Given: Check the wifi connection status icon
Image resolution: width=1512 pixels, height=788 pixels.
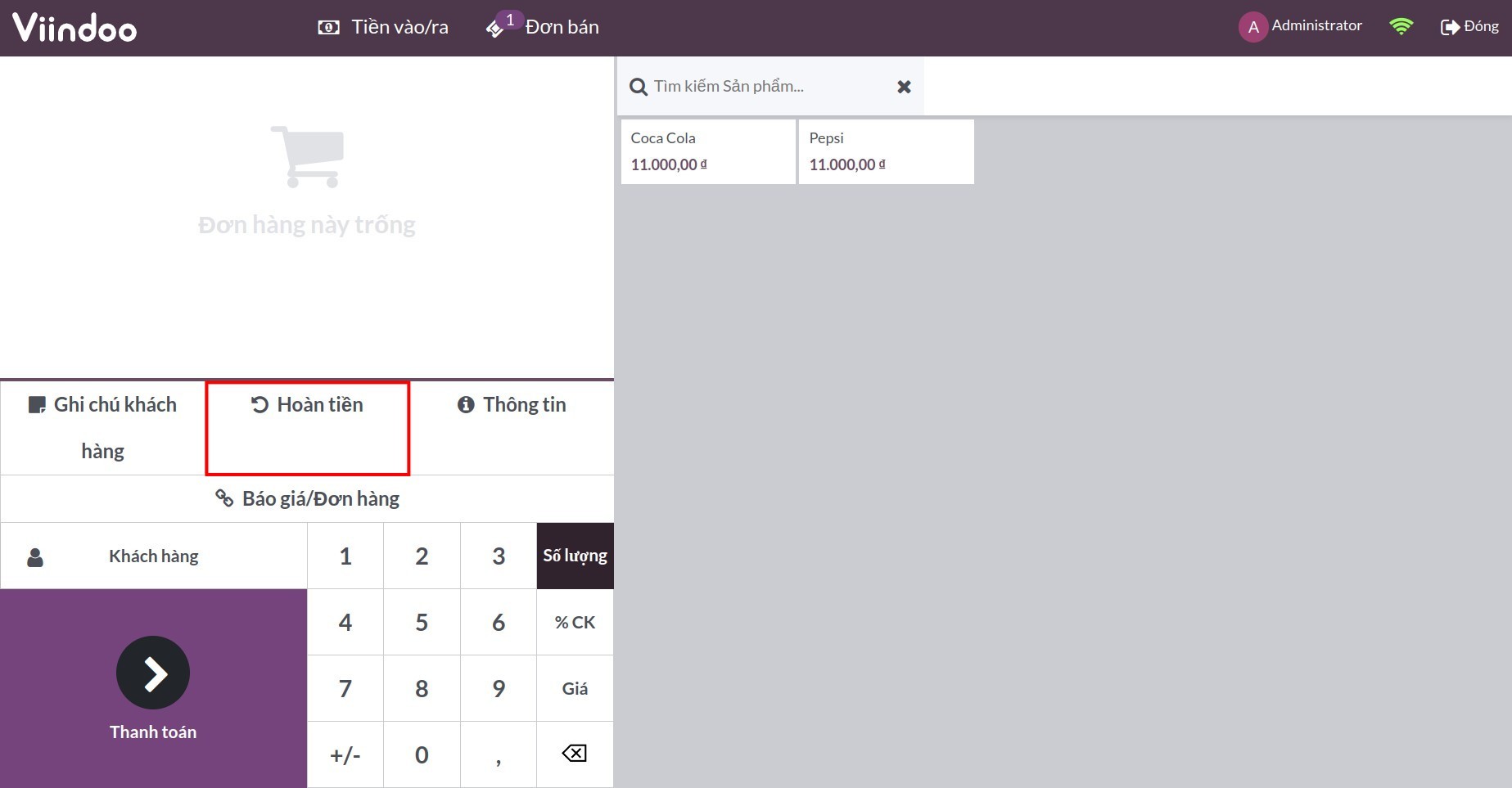Looking at the screenshot, I should pyautogui.click(x=1401, y=27).
